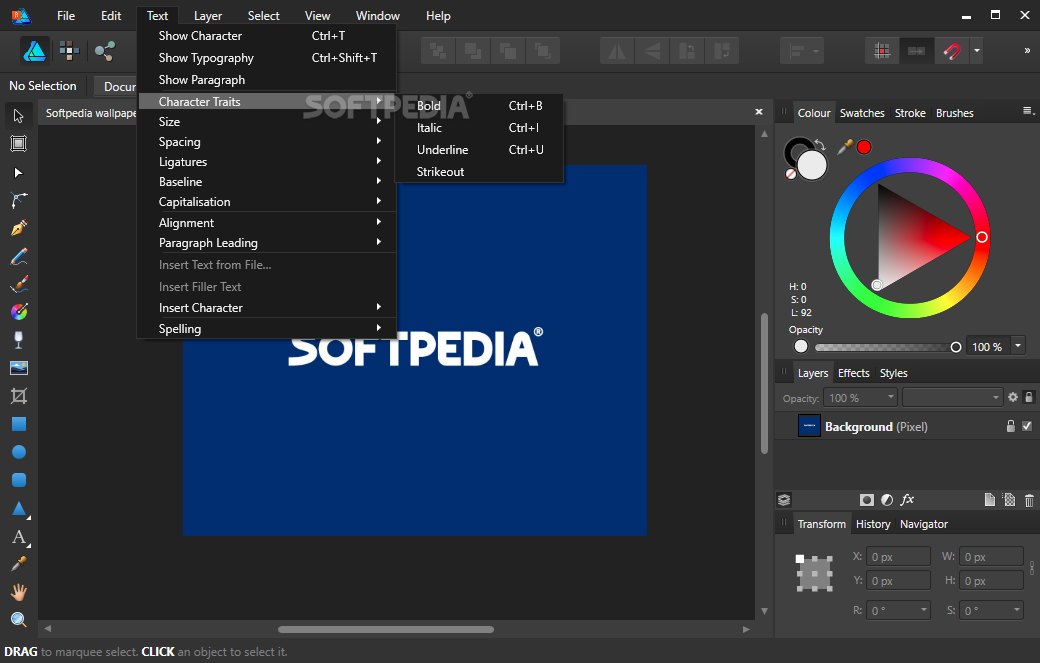Toggle snapping magnet button
Screen dimensions: 1040x663
pyautogui.click(x=952, y=51)
